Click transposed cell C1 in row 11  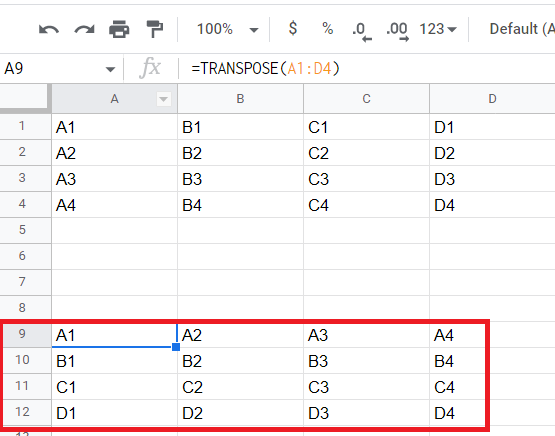coord(114,387)
